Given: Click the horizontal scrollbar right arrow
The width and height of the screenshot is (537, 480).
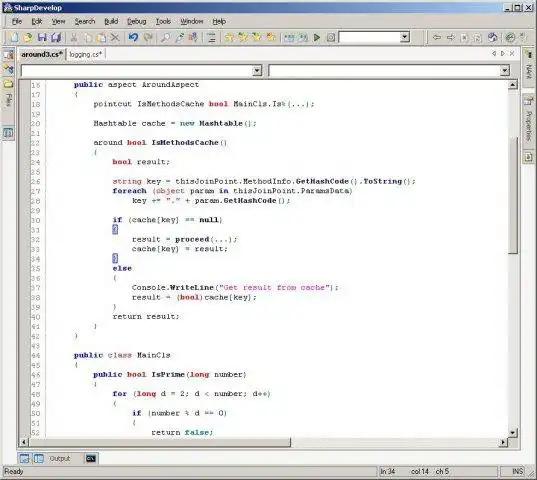Looking at the screenshot, I should click(x=503, y=442).
